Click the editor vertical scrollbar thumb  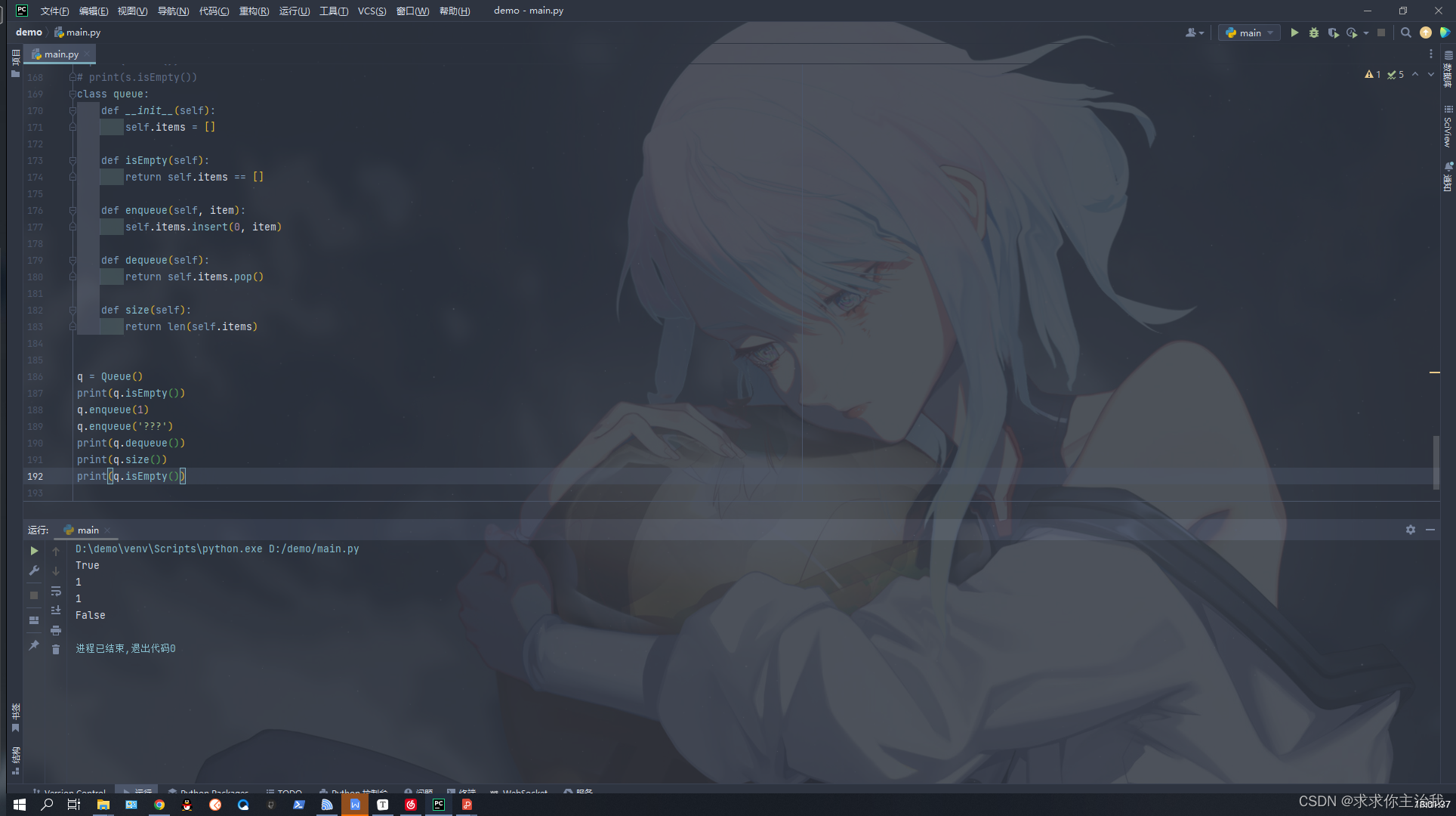(x=1436, y=462)
